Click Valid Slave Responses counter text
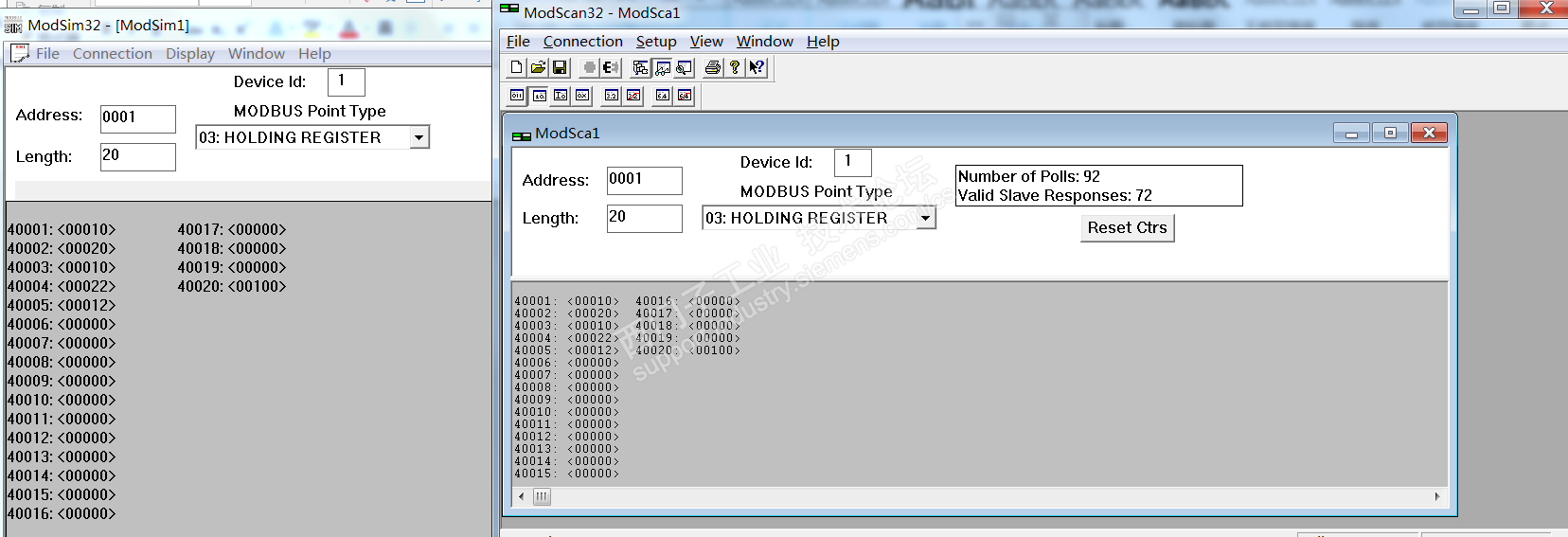Screen dimensions: 1568x537 coord(1055,195)
